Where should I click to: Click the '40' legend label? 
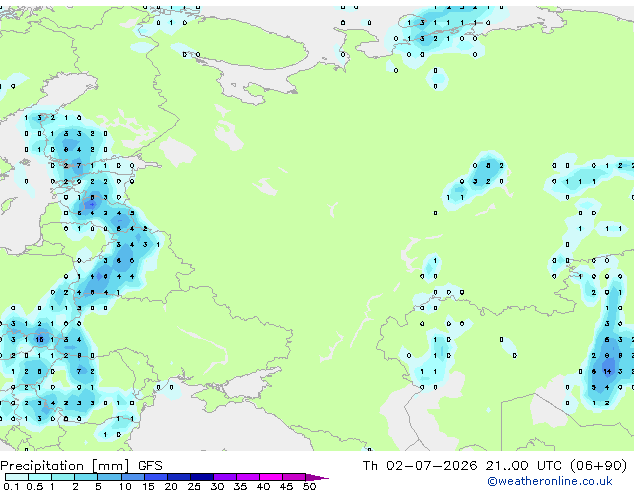coord(263,486)
